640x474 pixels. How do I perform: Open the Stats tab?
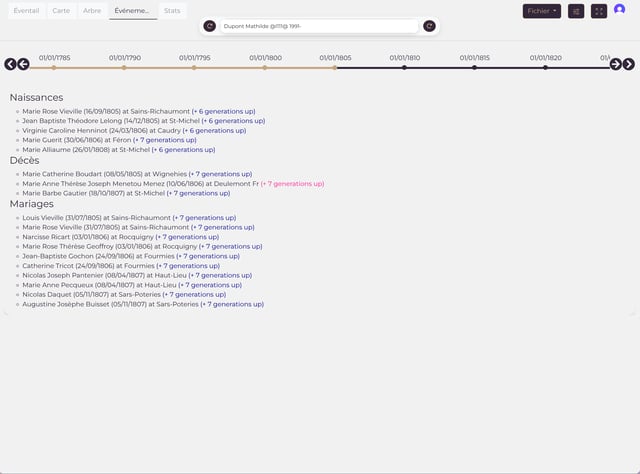172,11
